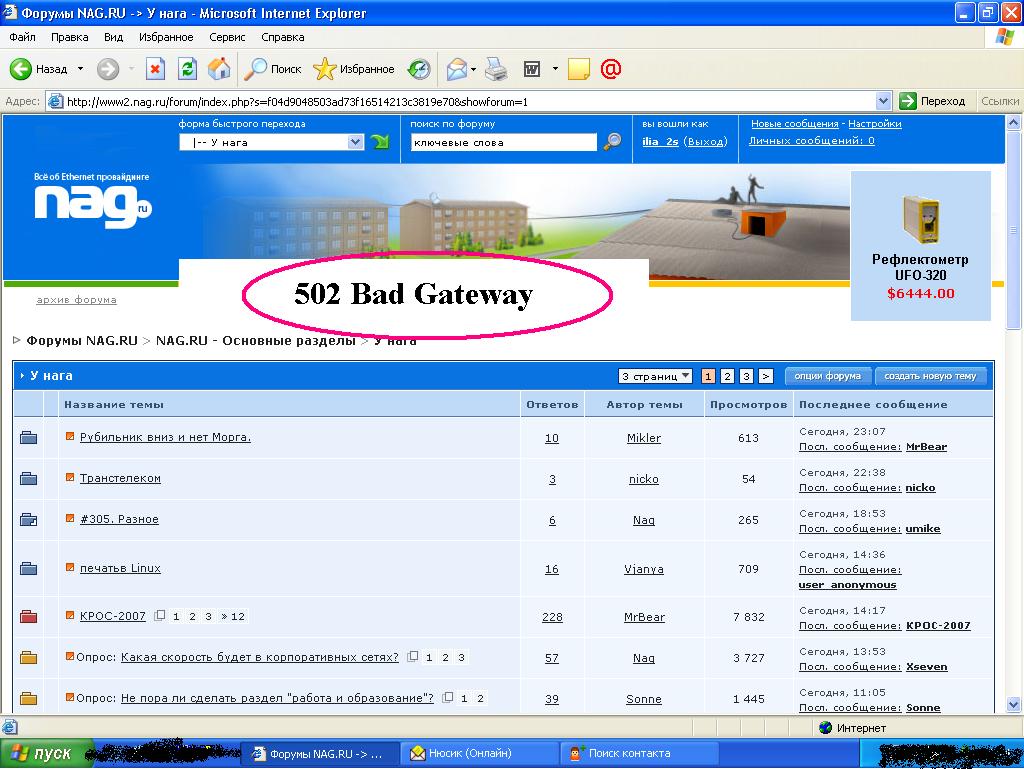Go to forum page 3

pos(746,376)
